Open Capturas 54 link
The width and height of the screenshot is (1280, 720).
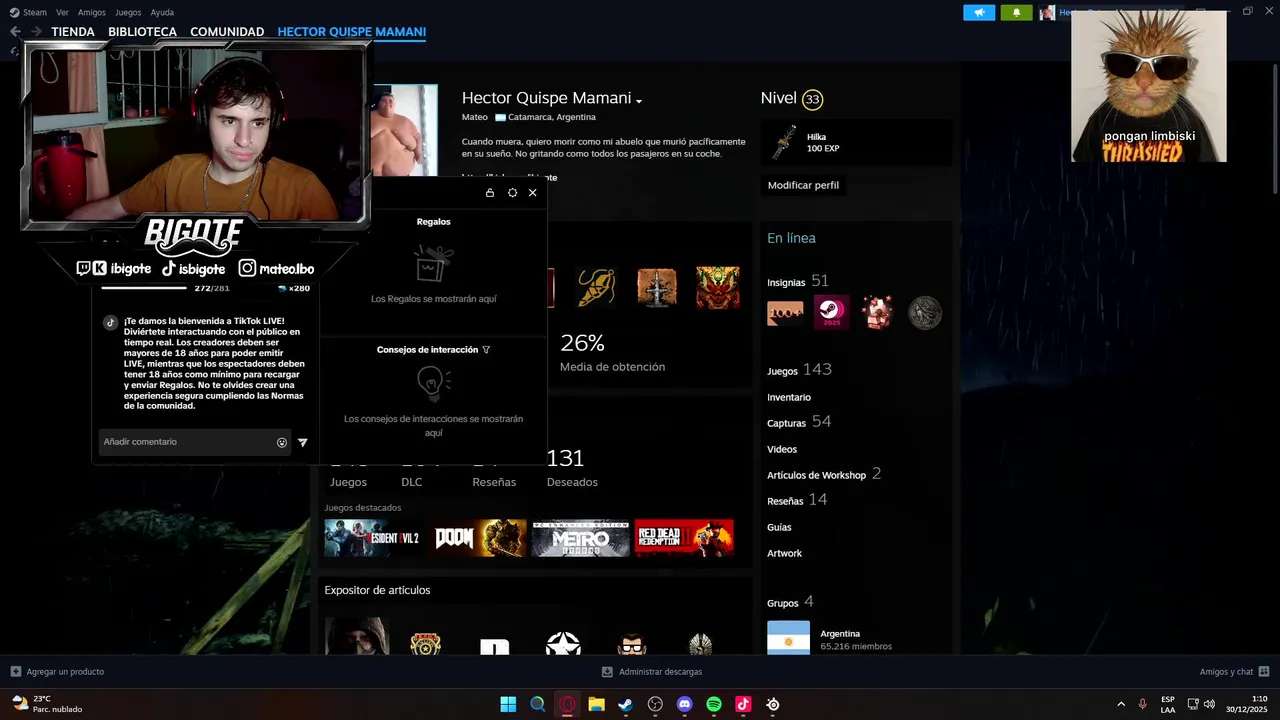(x=799, y=422)
